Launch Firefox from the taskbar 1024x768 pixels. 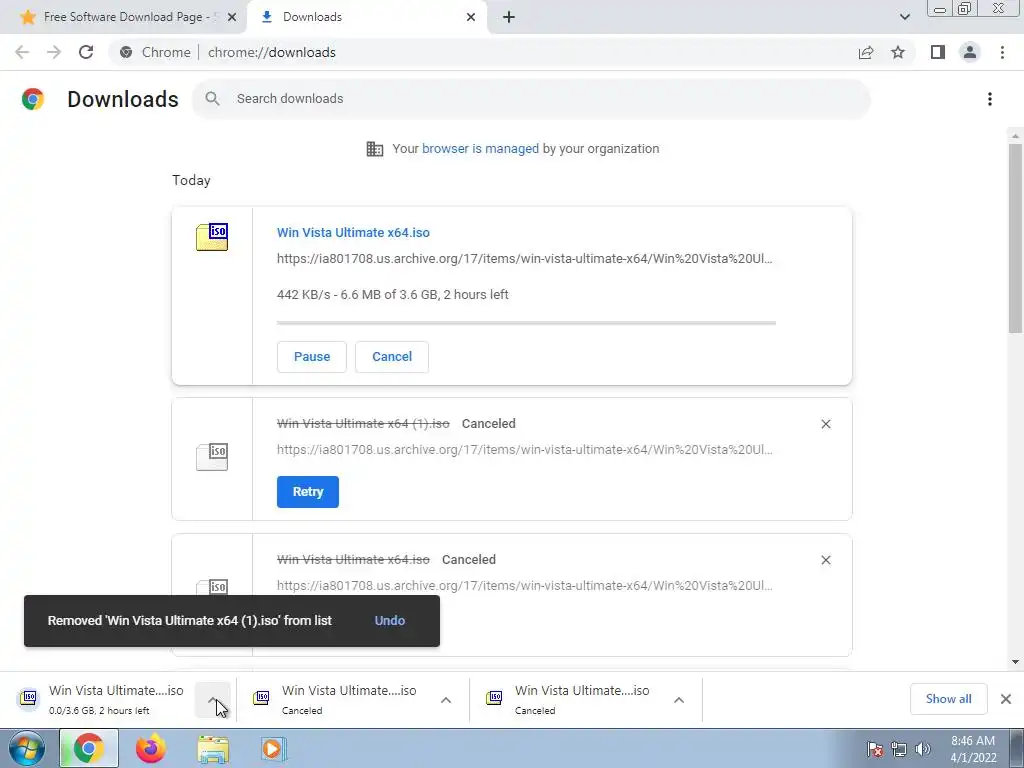click(151, 748)
